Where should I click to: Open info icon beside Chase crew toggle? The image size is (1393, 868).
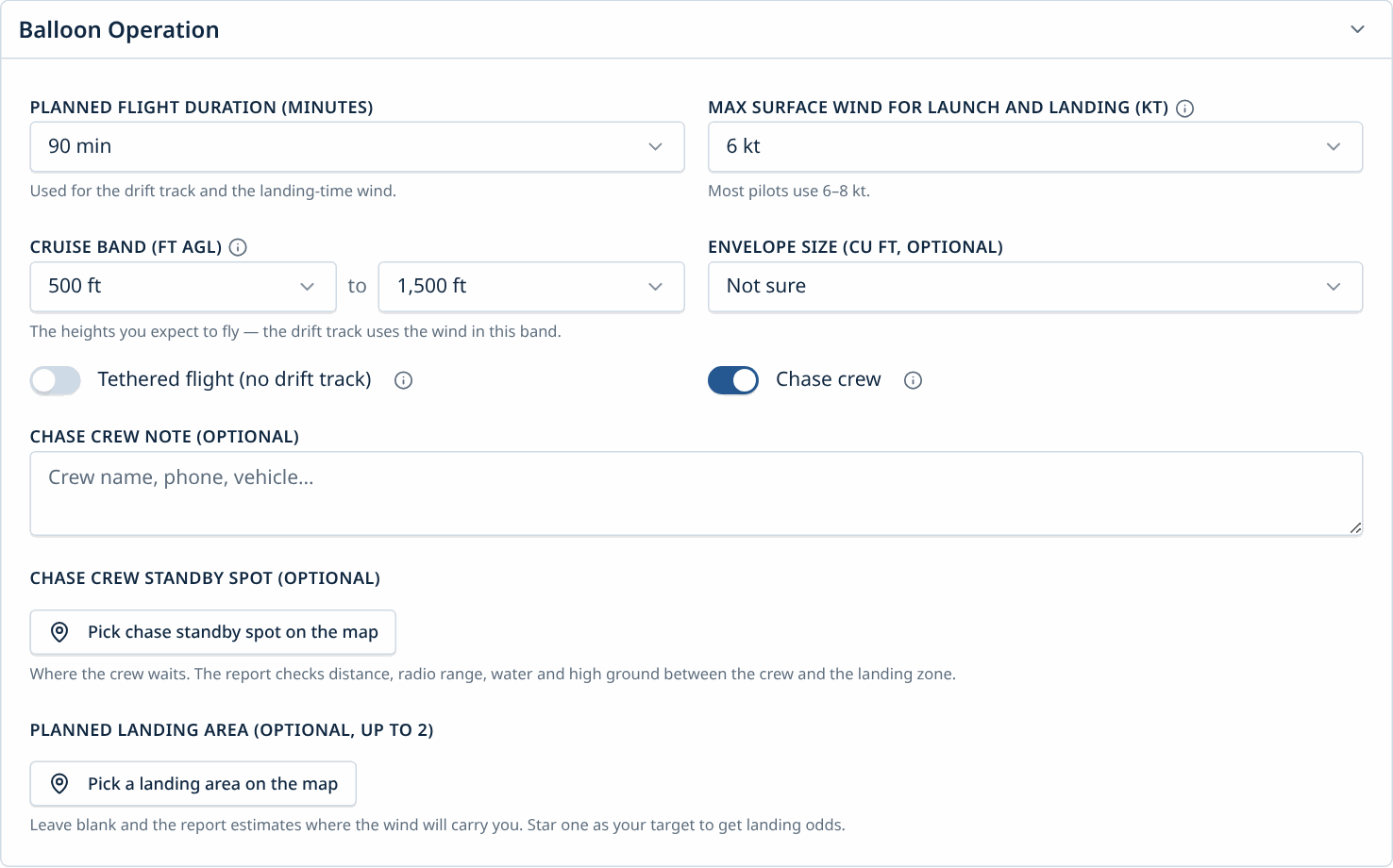913,380
